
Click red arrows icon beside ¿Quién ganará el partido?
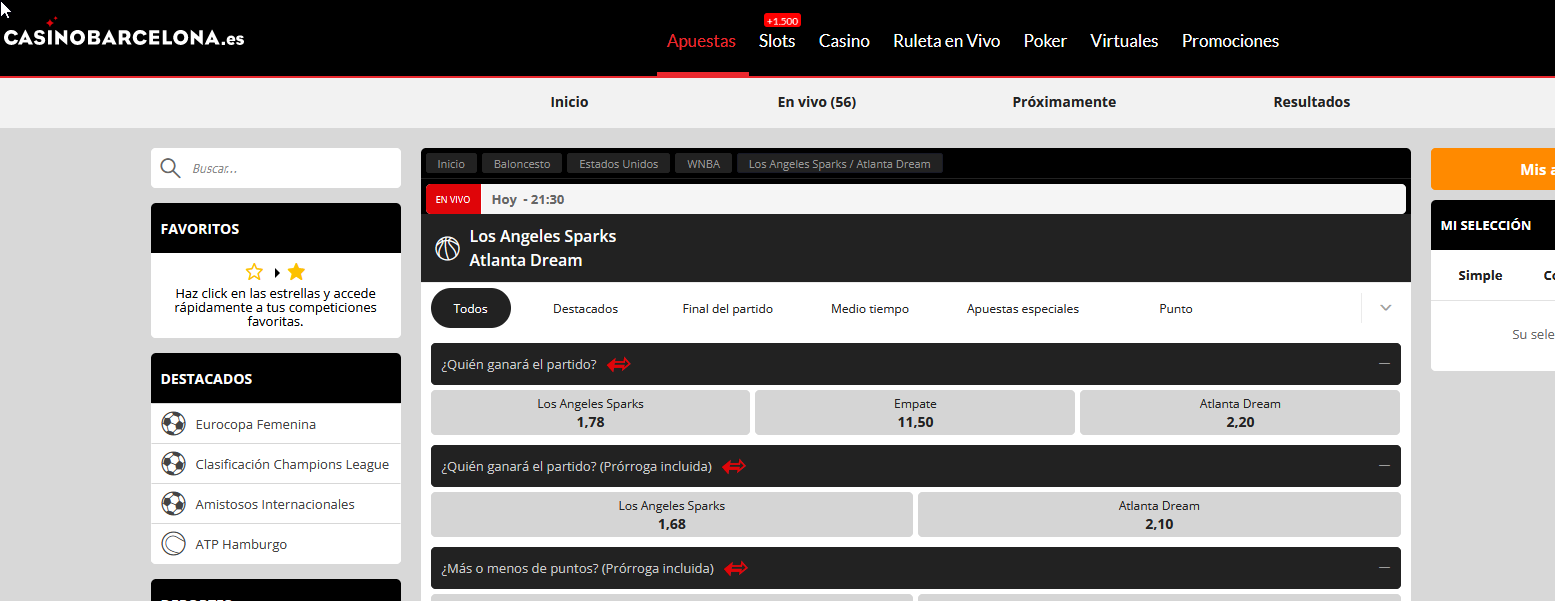click(619, 364)
